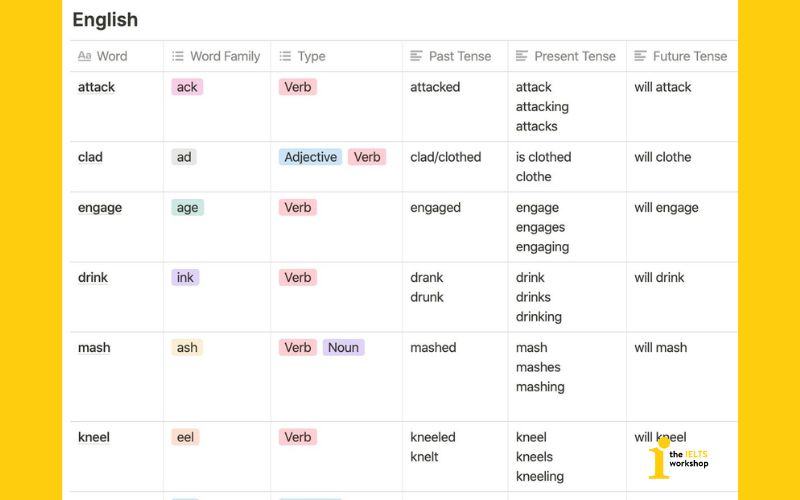
Task: Click the purple ink word family tag
Action: (185, 277)
